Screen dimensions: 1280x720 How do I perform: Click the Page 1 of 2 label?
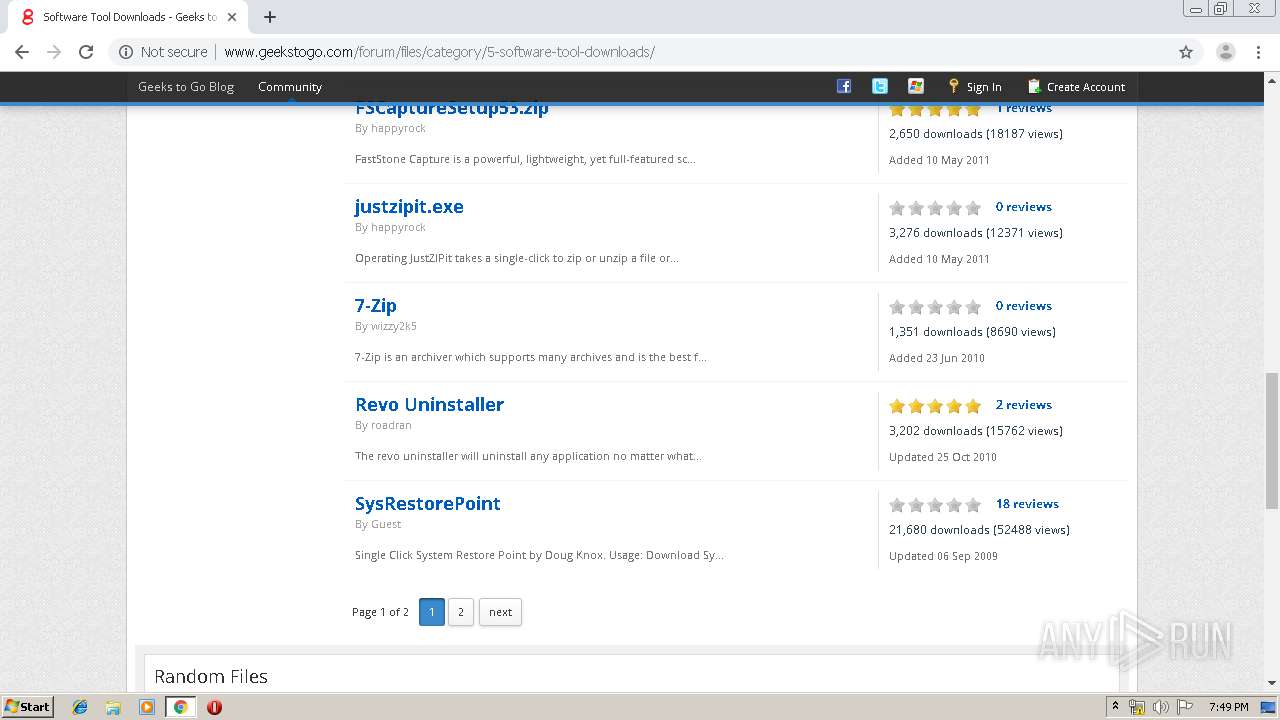380,612
